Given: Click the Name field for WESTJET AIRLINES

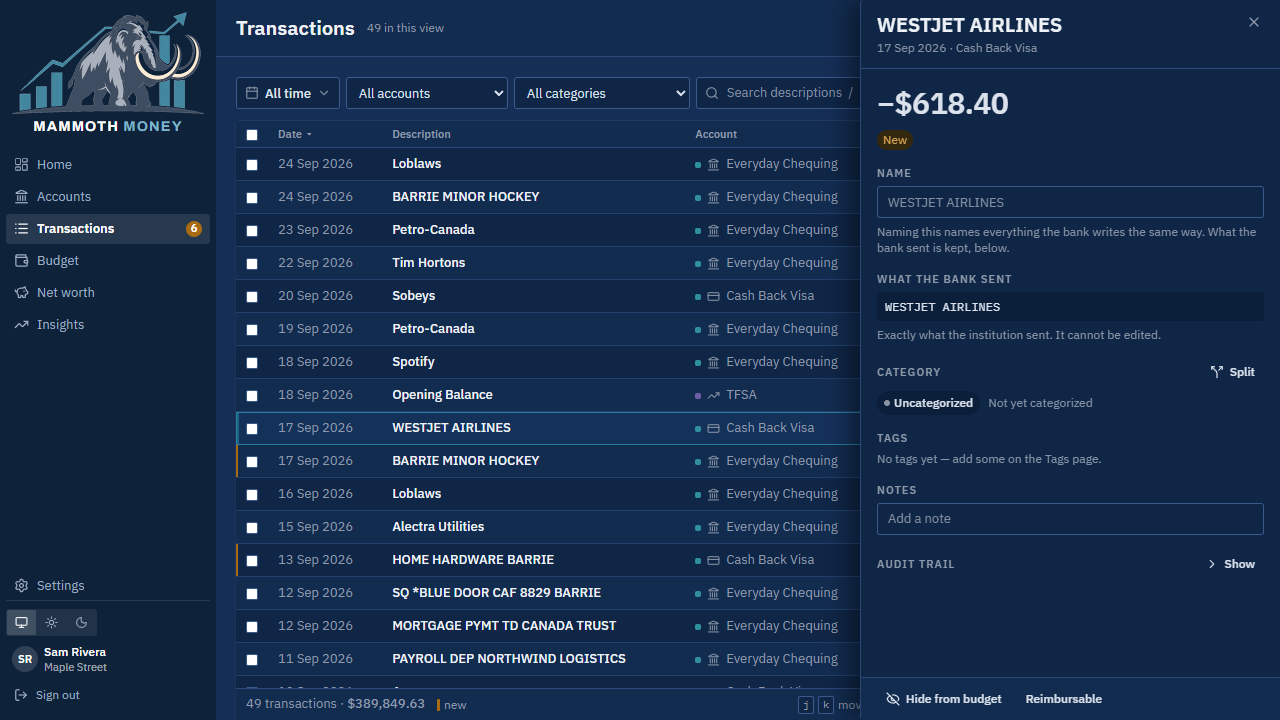Looking at the screenshot, I should pos(1070,202).
